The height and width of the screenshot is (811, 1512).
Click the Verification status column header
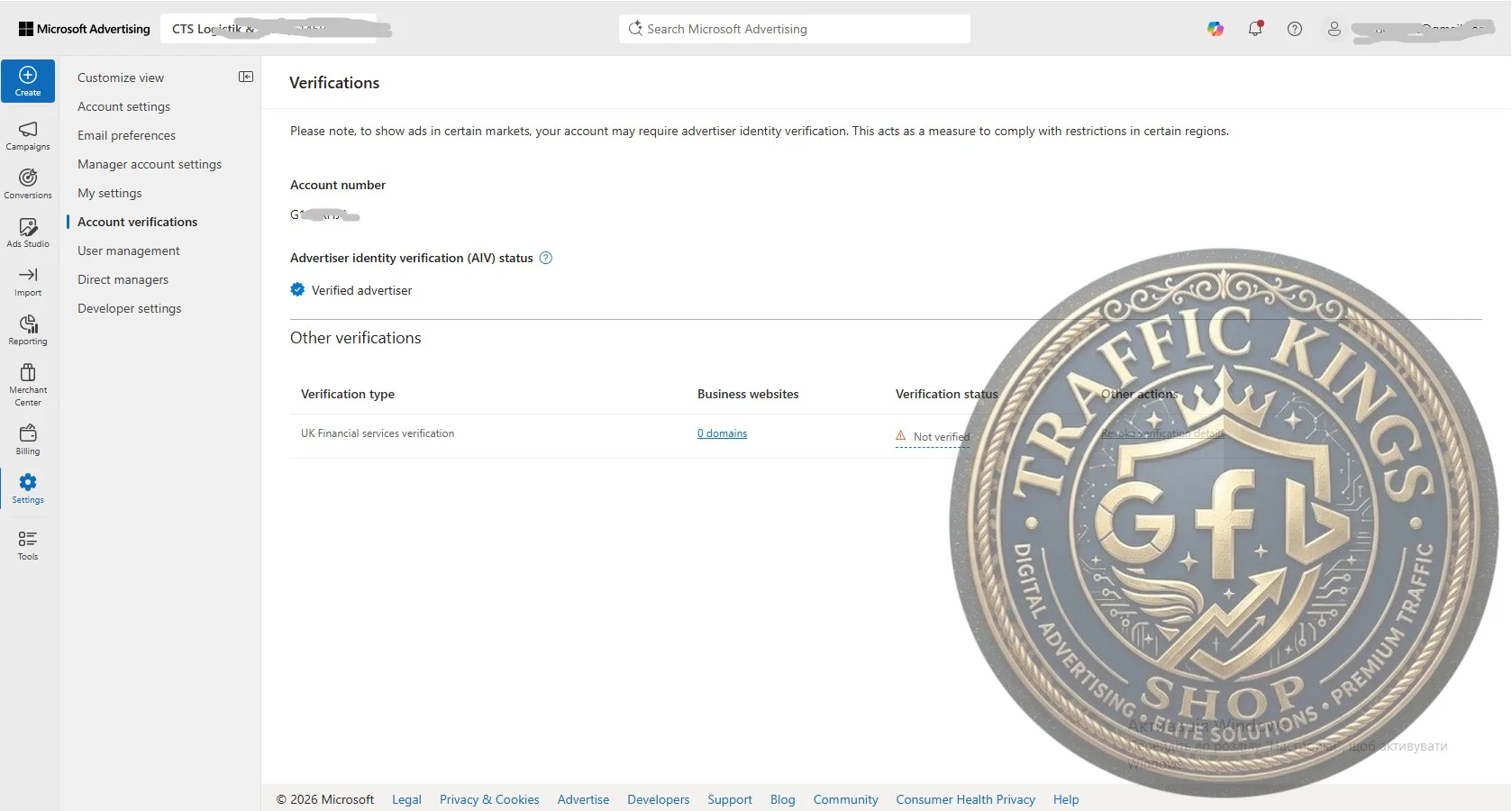pos(947,394)
